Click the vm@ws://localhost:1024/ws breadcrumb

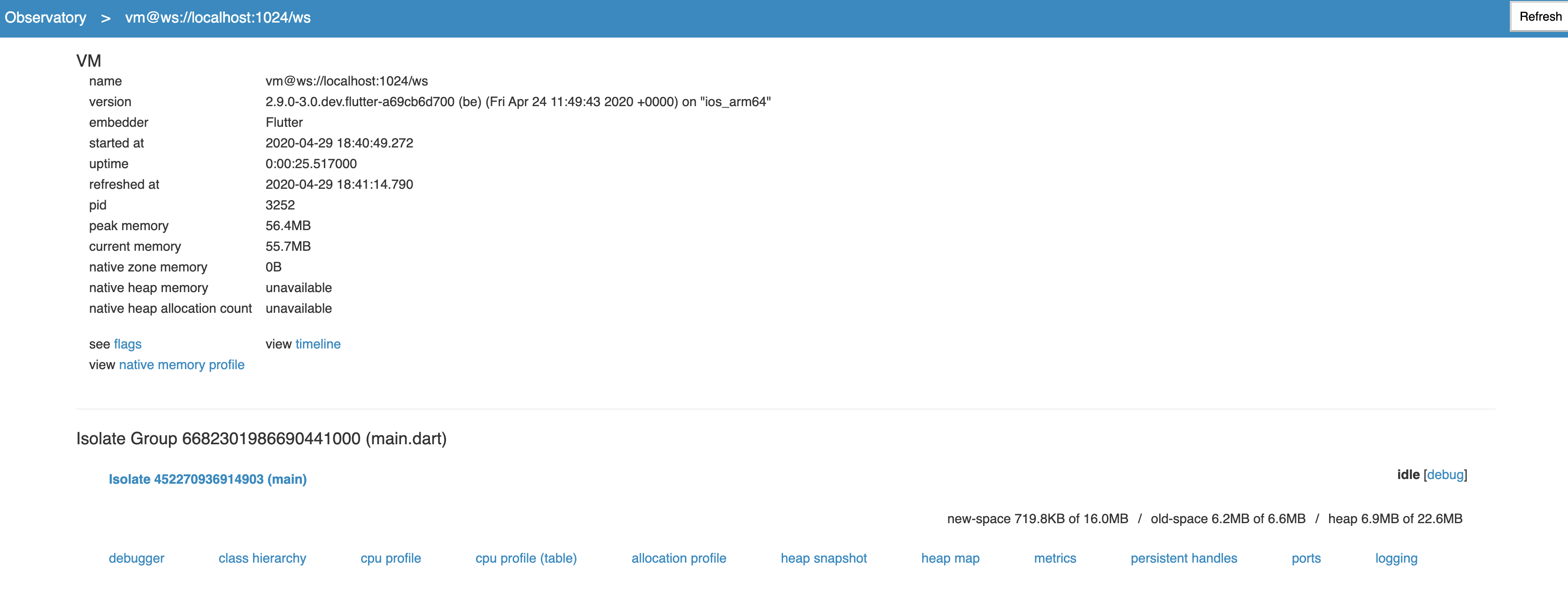click(x=217, y=18)
